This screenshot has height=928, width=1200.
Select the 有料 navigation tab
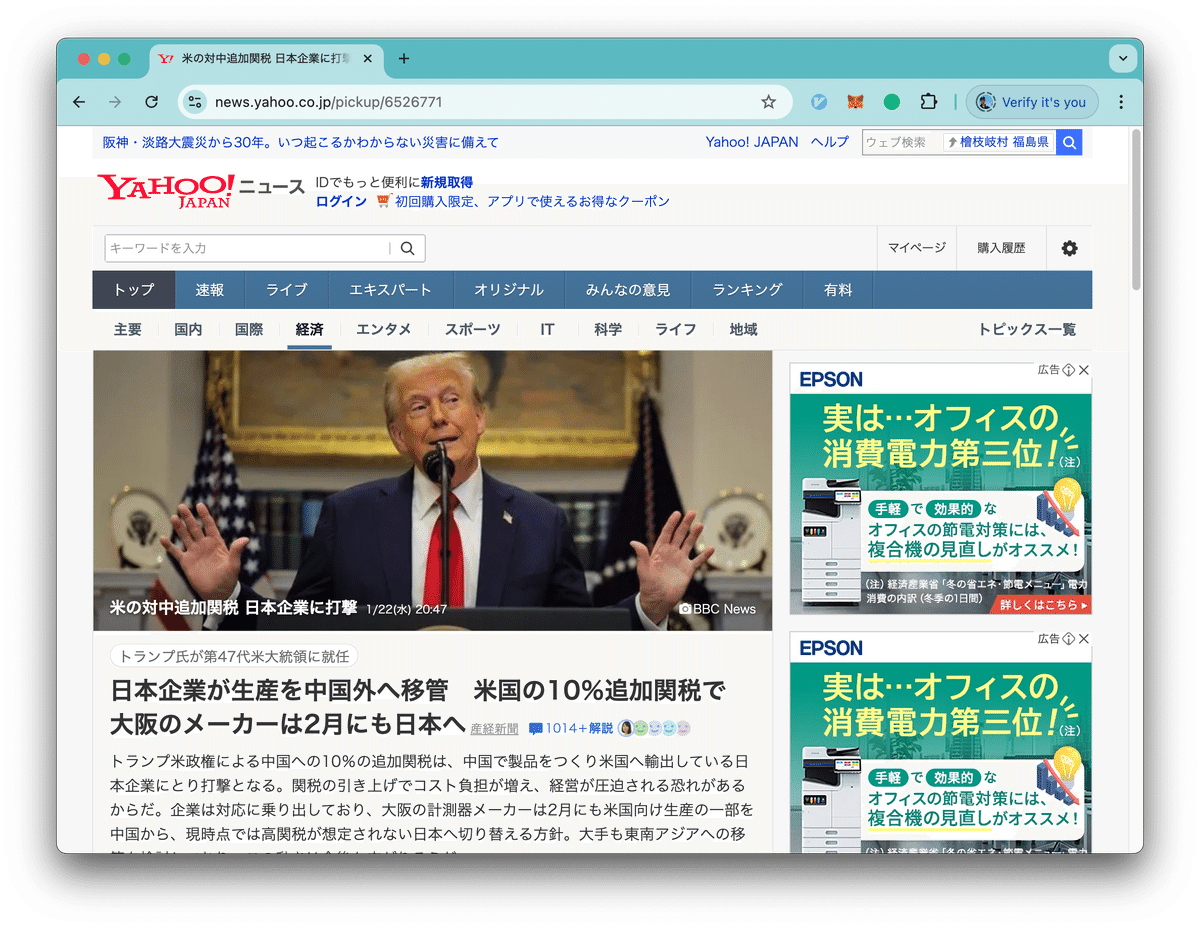(x=838, y=290)
